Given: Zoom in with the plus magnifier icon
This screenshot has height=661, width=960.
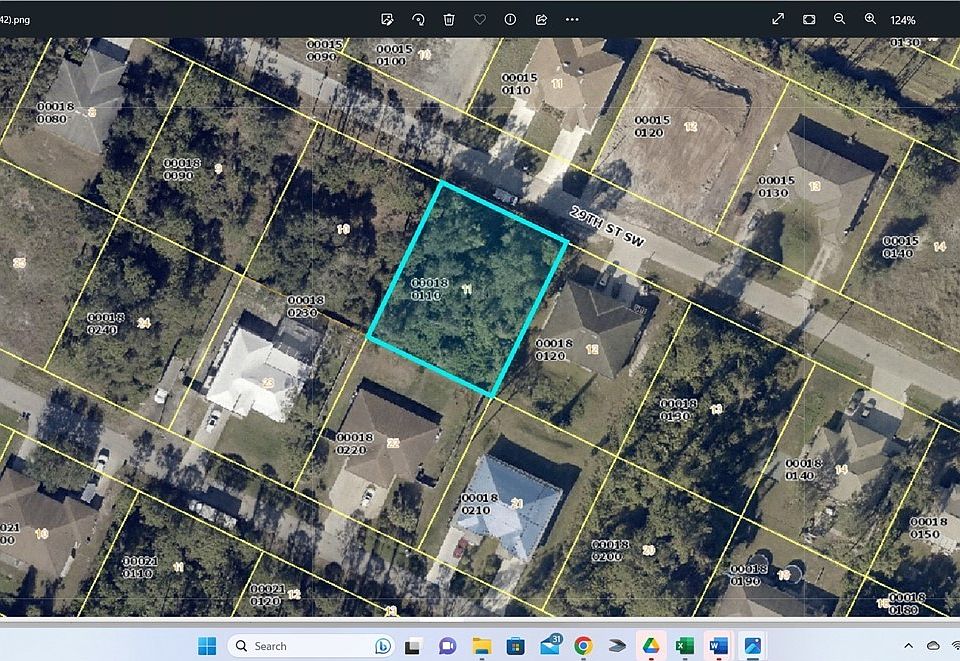Looking at the screenshot, I should (x=870, y=19).
